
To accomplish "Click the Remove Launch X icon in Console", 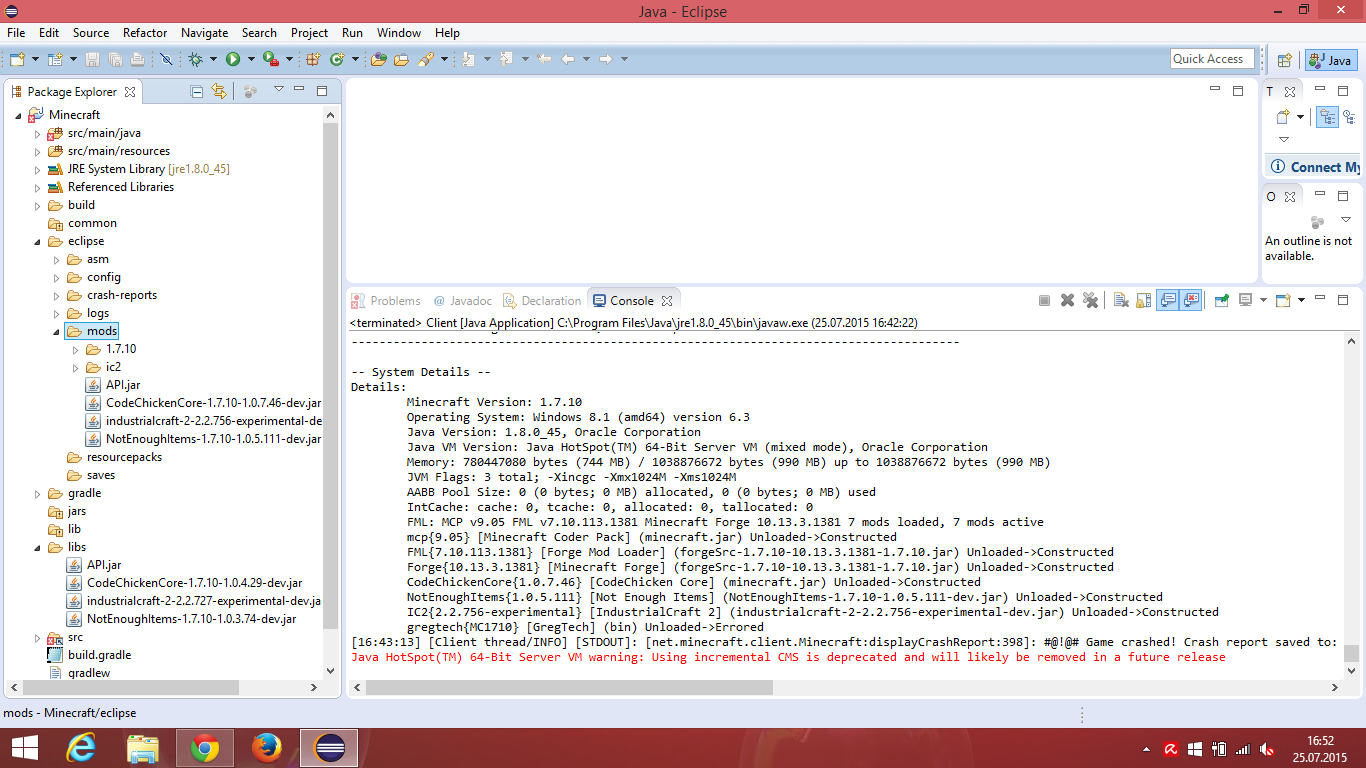I will pos(1067,300).
